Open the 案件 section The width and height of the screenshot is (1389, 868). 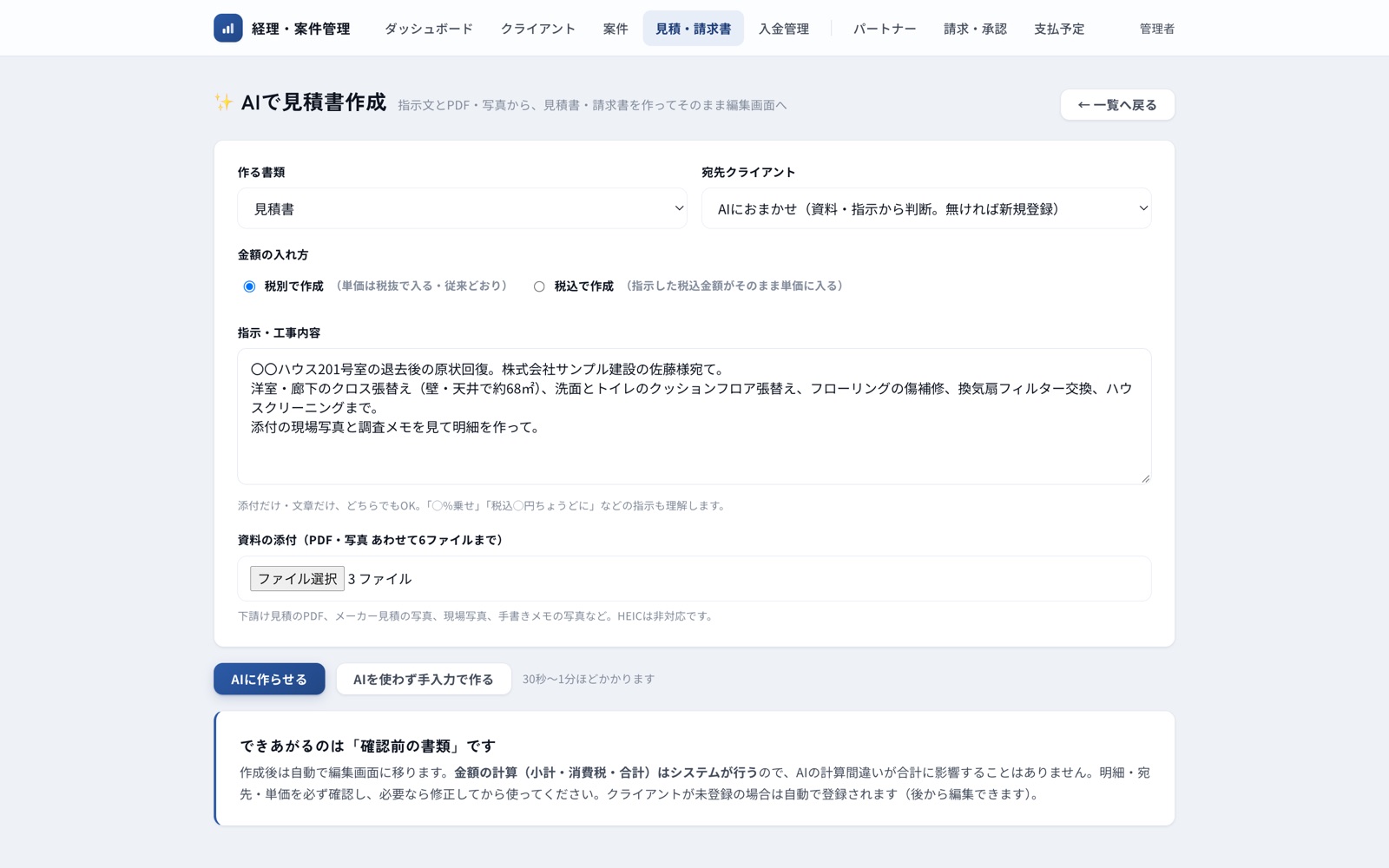point(616,29)
